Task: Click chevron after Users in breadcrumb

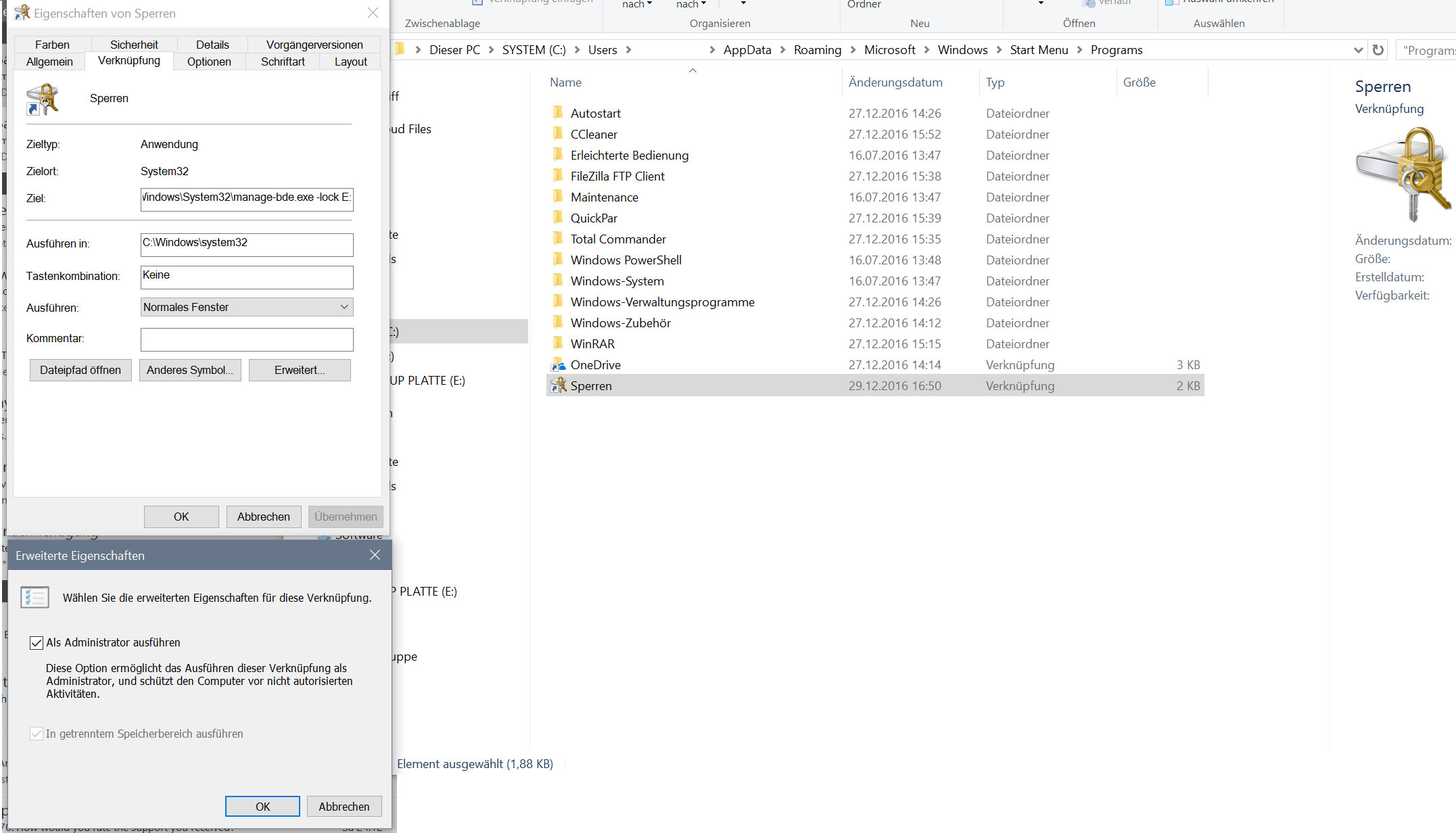Action: pyautogui.click(x=629, y=50)
